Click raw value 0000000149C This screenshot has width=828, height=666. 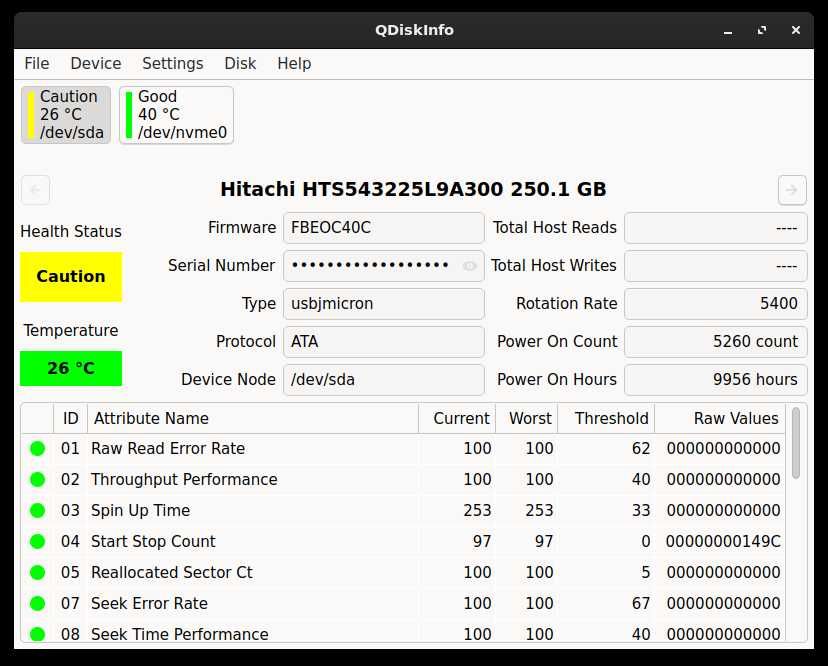click(x=723, y=541)
